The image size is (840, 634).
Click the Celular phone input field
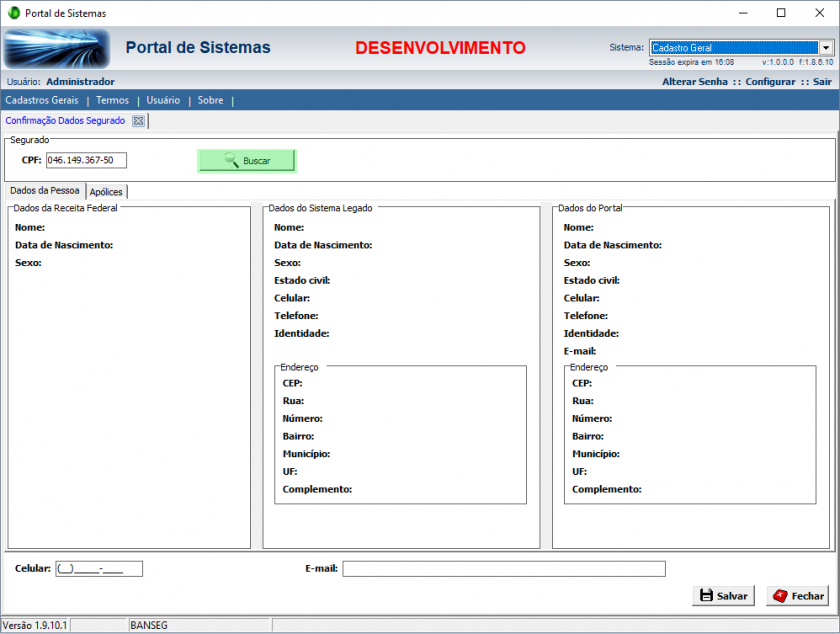pos(99,569)
